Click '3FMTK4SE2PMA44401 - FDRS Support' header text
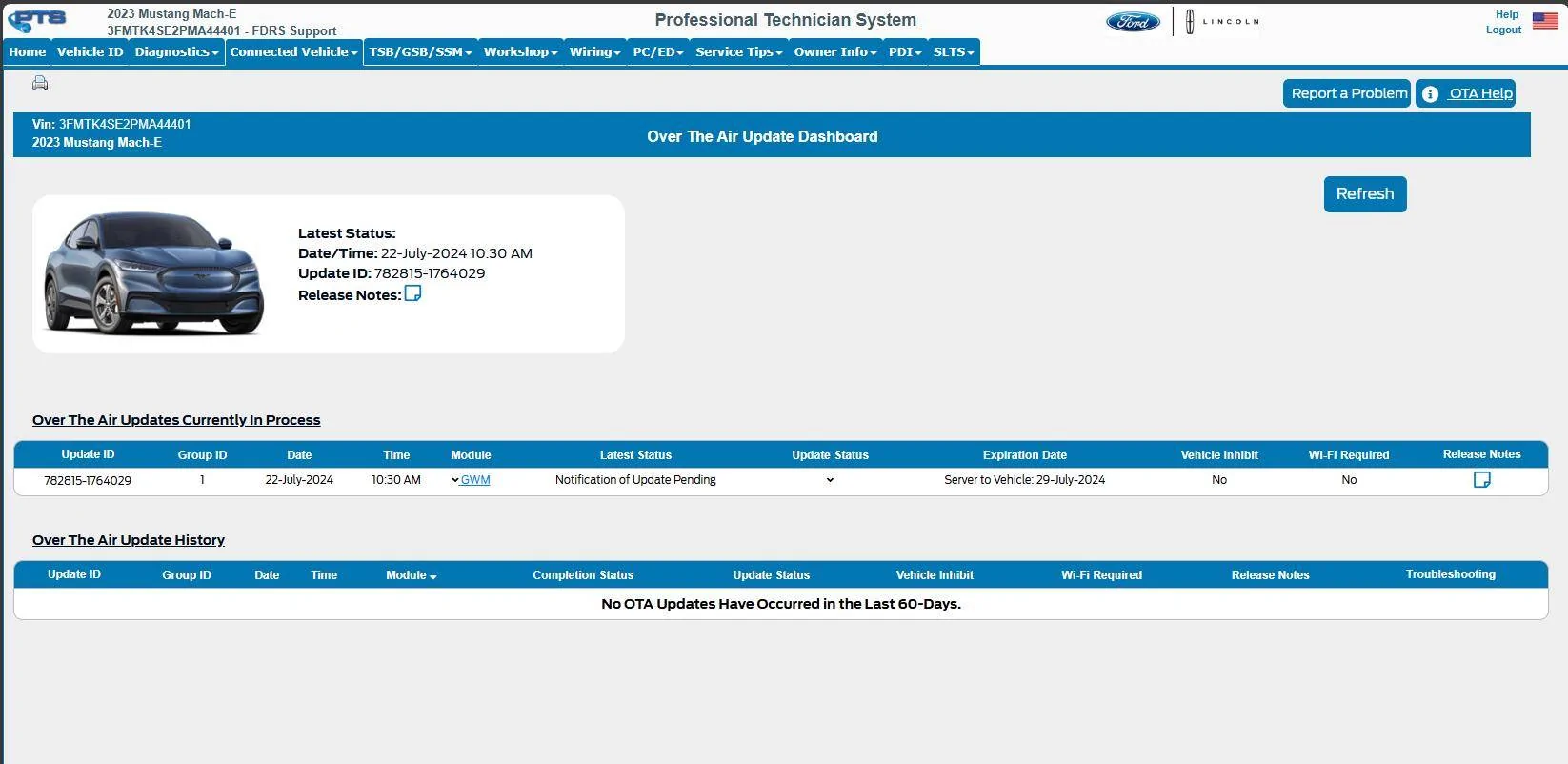 [x=222, y=30]
